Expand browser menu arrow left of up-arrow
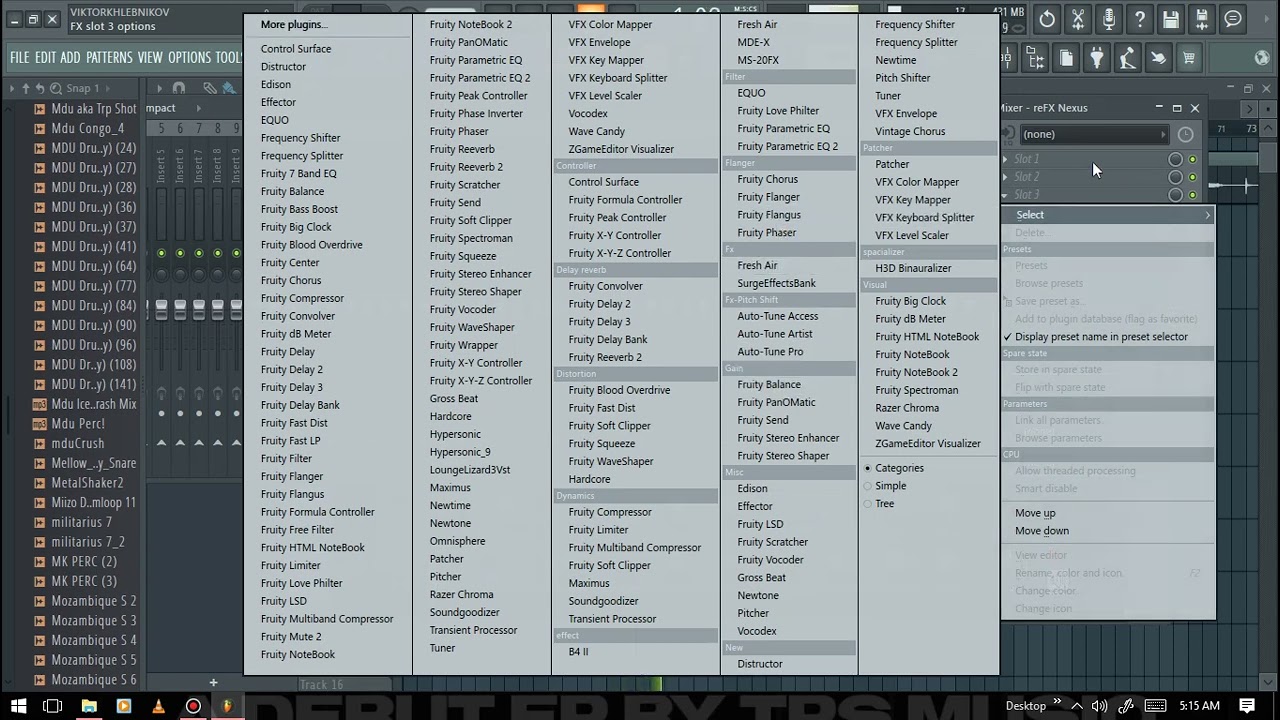Viewport: 1280px width, 720px height. (12, 88)
